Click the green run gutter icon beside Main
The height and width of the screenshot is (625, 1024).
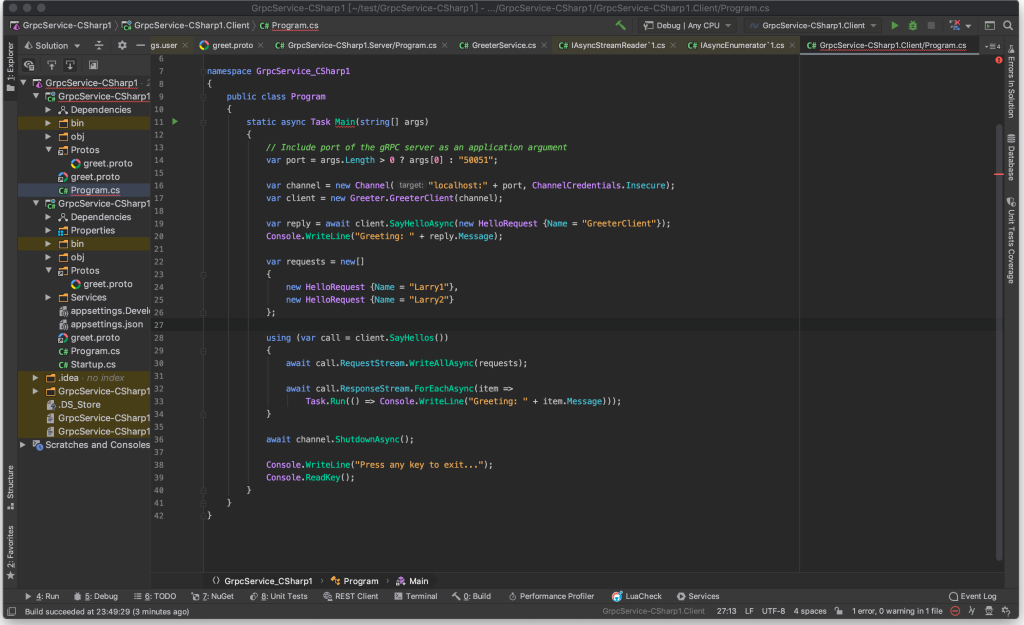[175, 121]
